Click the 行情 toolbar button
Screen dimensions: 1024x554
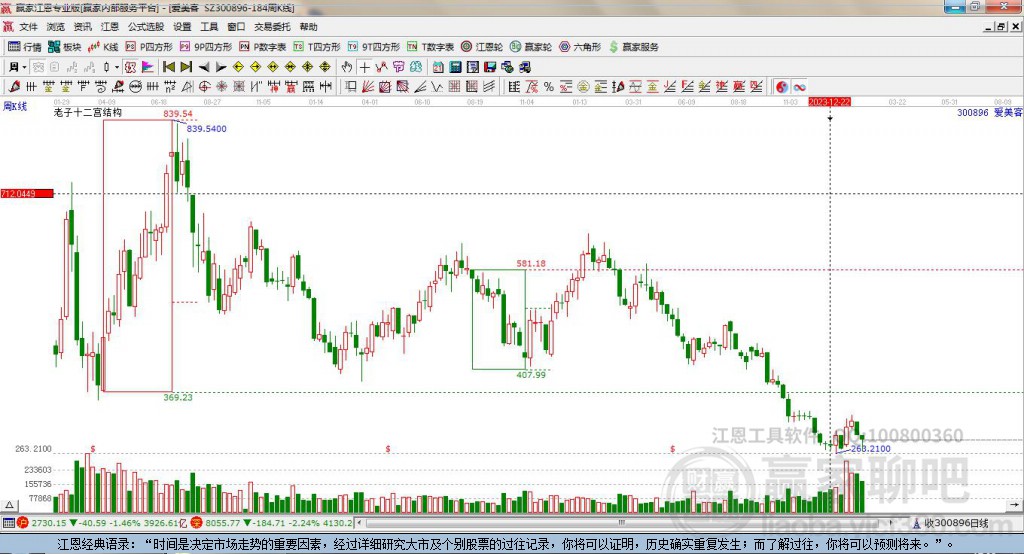(x=24, y=47)
